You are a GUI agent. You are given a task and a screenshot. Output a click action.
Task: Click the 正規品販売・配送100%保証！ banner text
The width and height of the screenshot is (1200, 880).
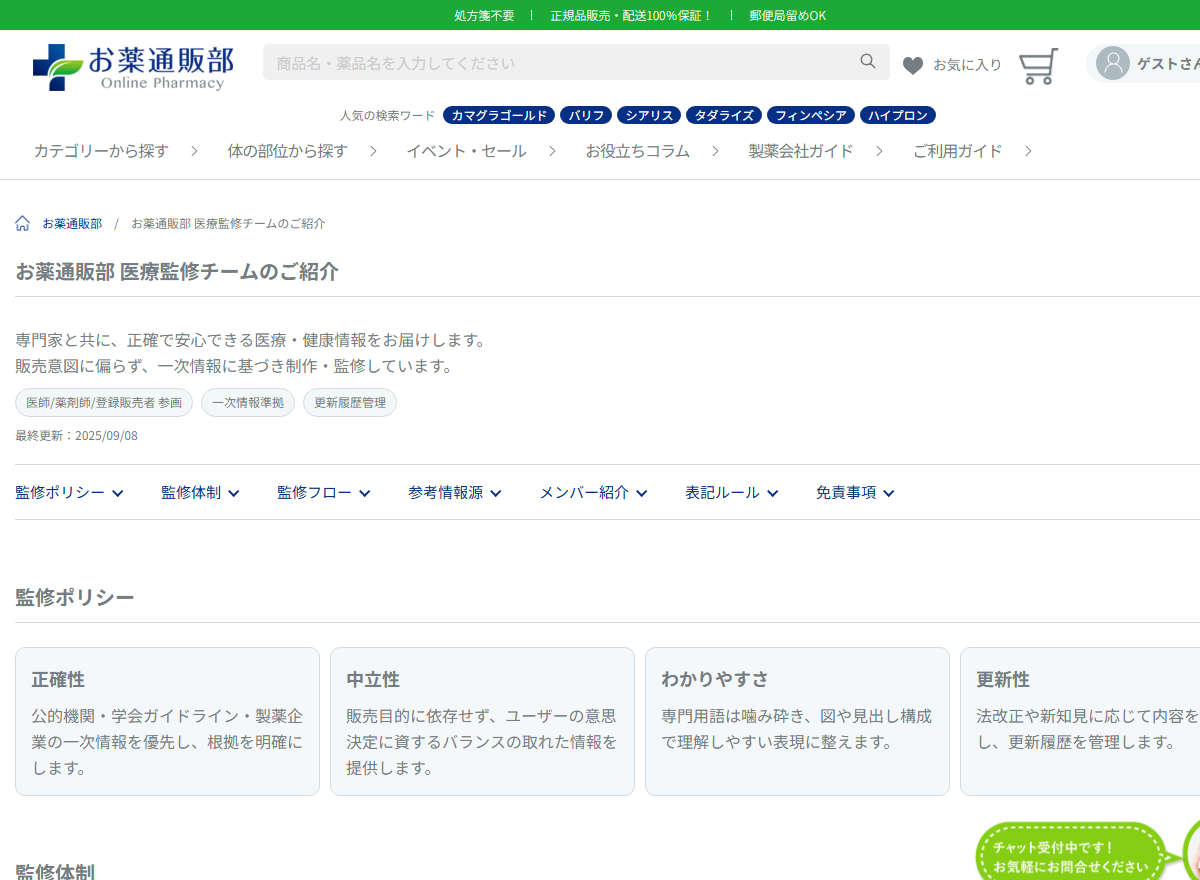632,15
